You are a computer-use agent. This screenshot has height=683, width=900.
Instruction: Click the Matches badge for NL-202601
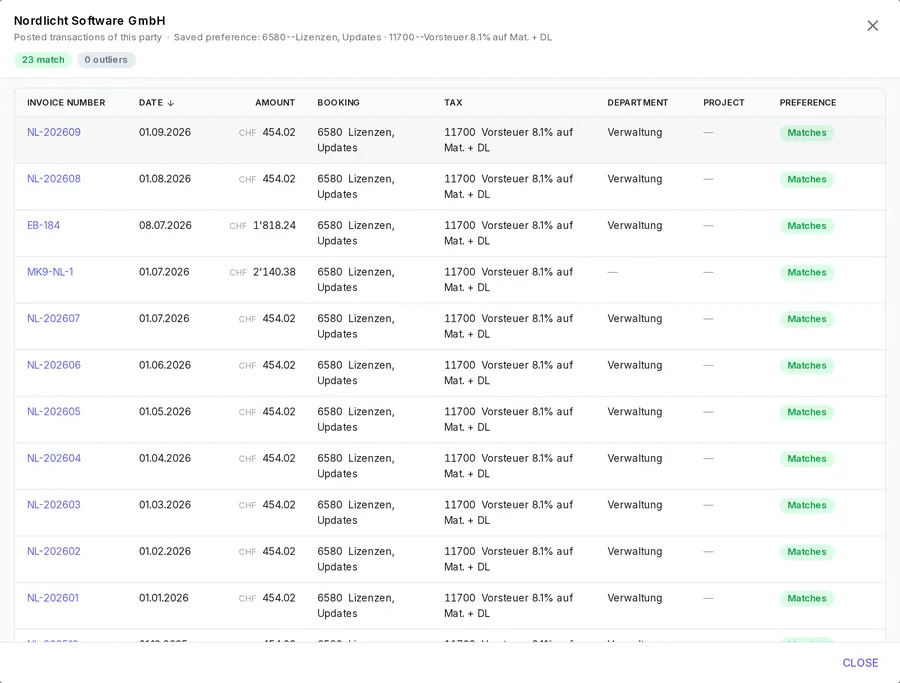(806, 598)
